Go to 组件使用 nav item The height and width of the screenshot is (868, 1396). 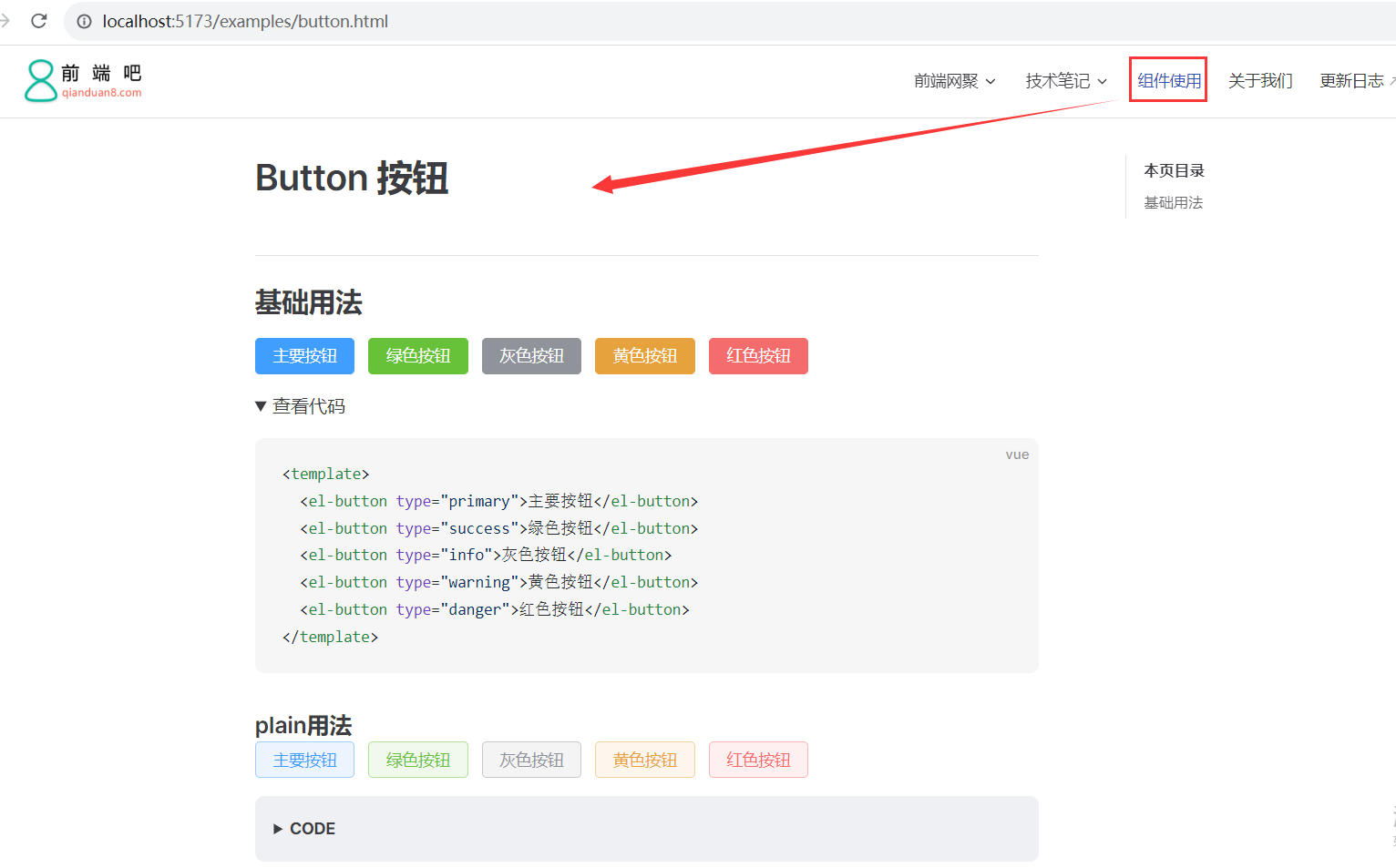pyautogui.click(x=1169, y=80)
